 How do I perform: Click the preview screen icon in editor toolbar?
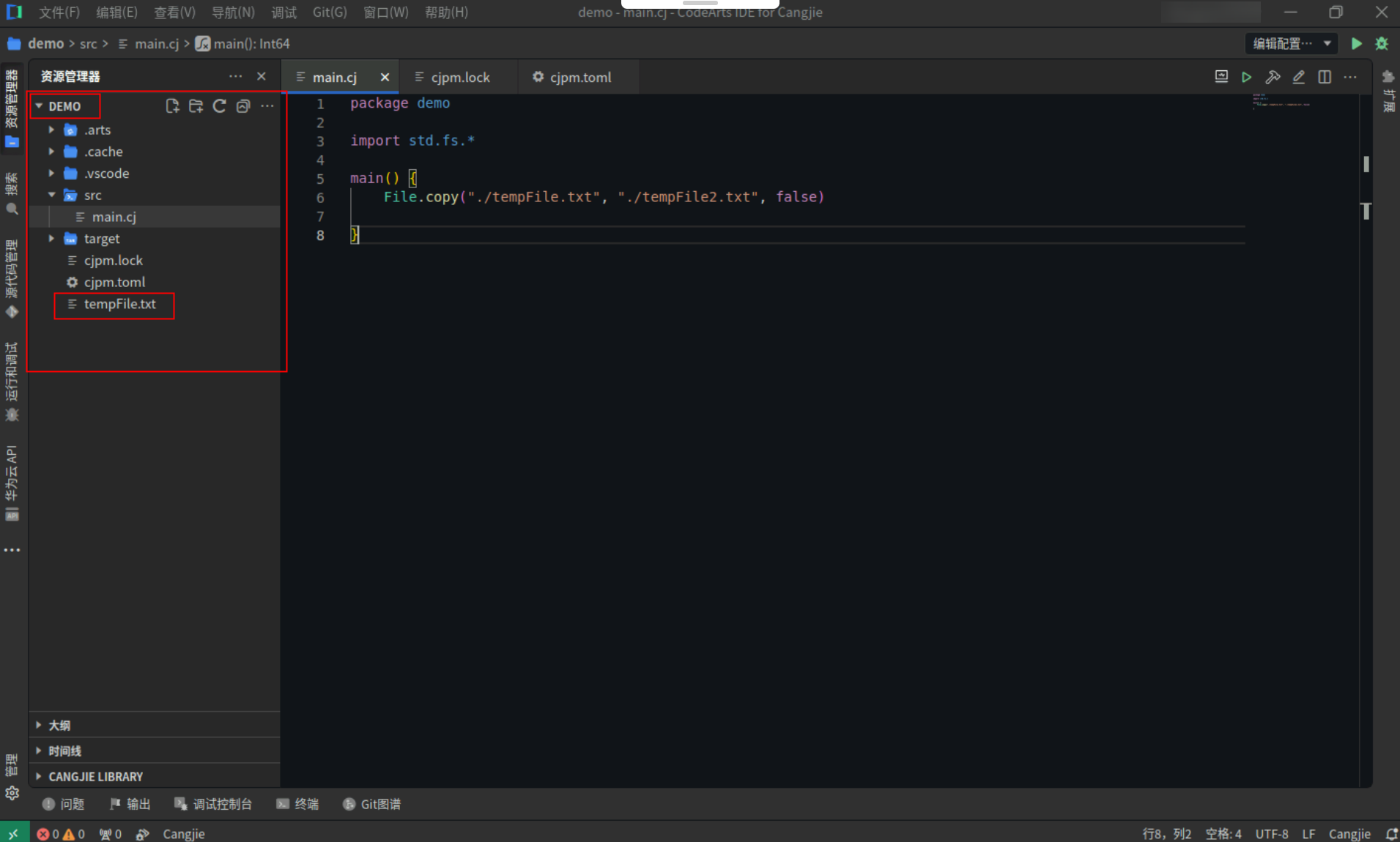click(1221, 77)
